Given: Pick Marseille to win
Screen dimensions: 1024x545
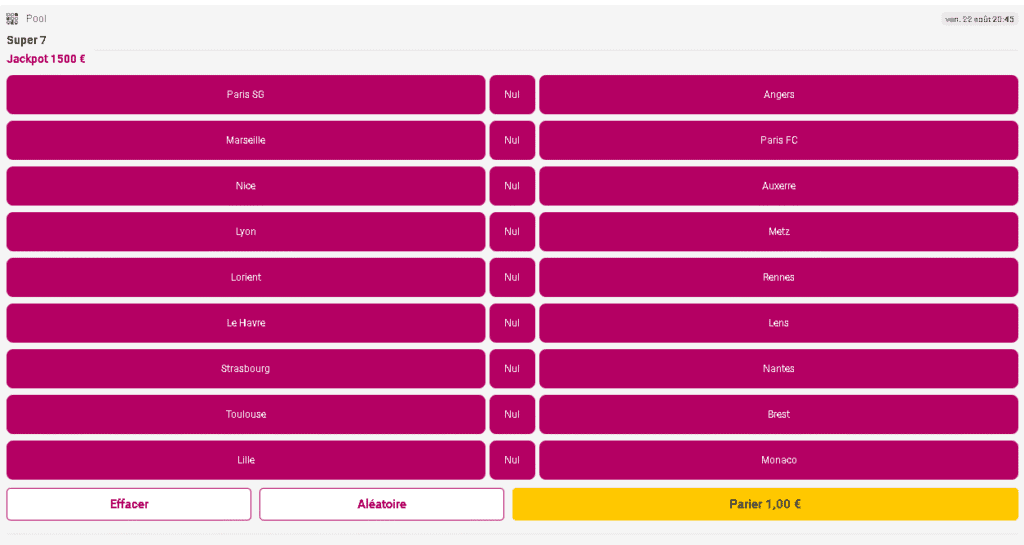Looking at the screenshot, I should [x=245, y=141].
